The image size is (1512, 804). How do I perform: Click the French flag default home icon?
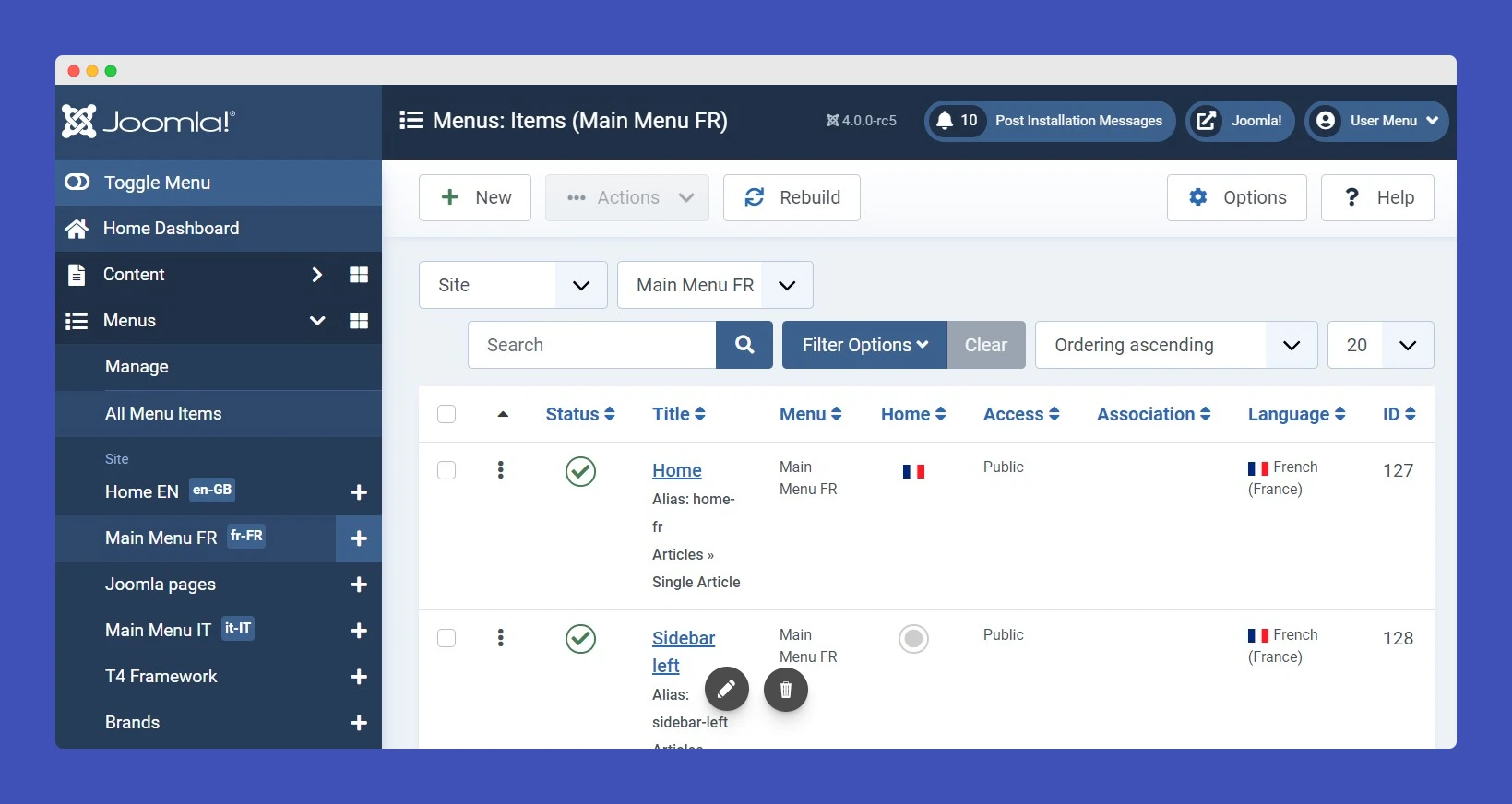tap(913, 471)
